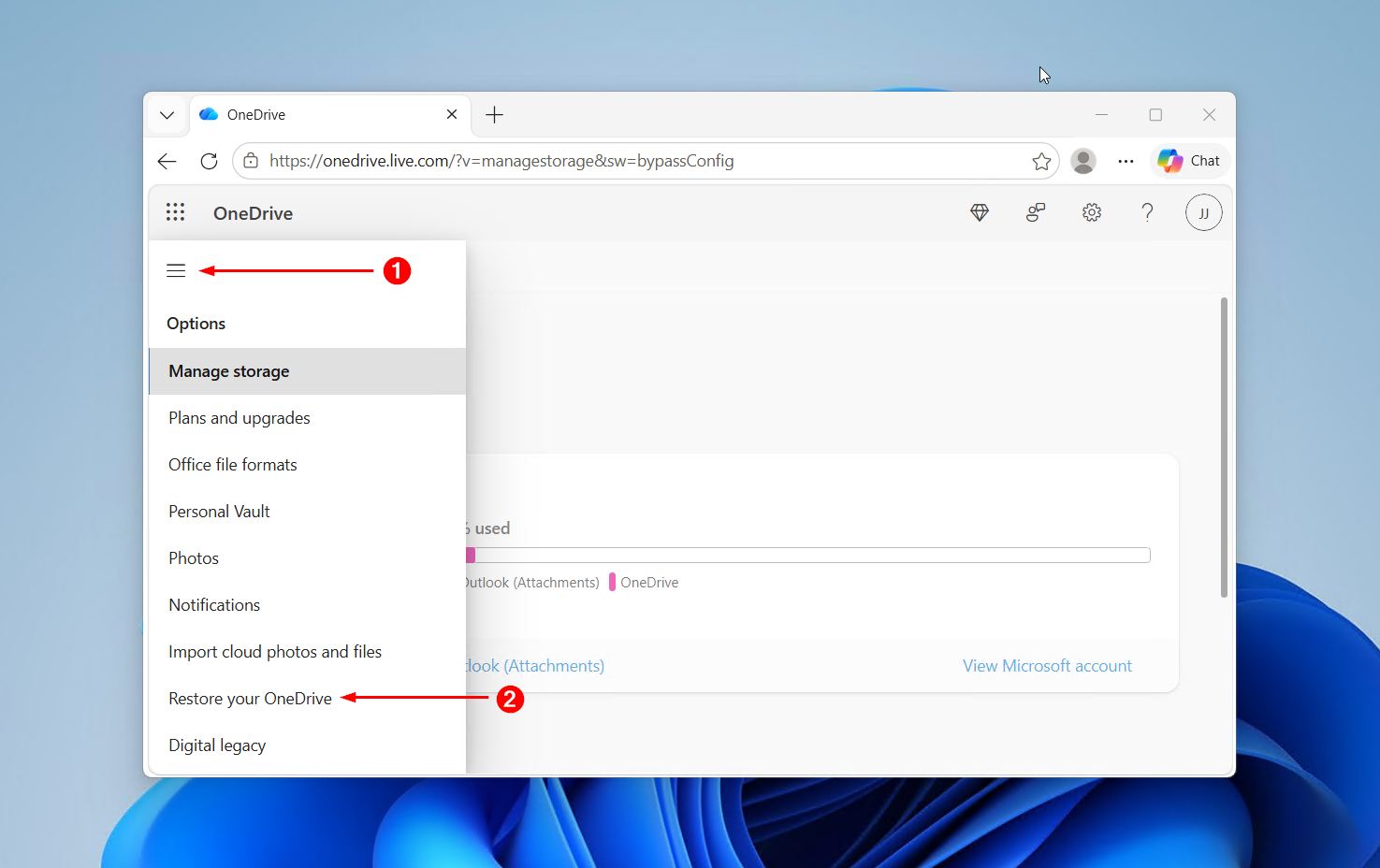
Task: Click the page vertical scrollbar
Action: pyautogui.click(x=1224, y=447)
